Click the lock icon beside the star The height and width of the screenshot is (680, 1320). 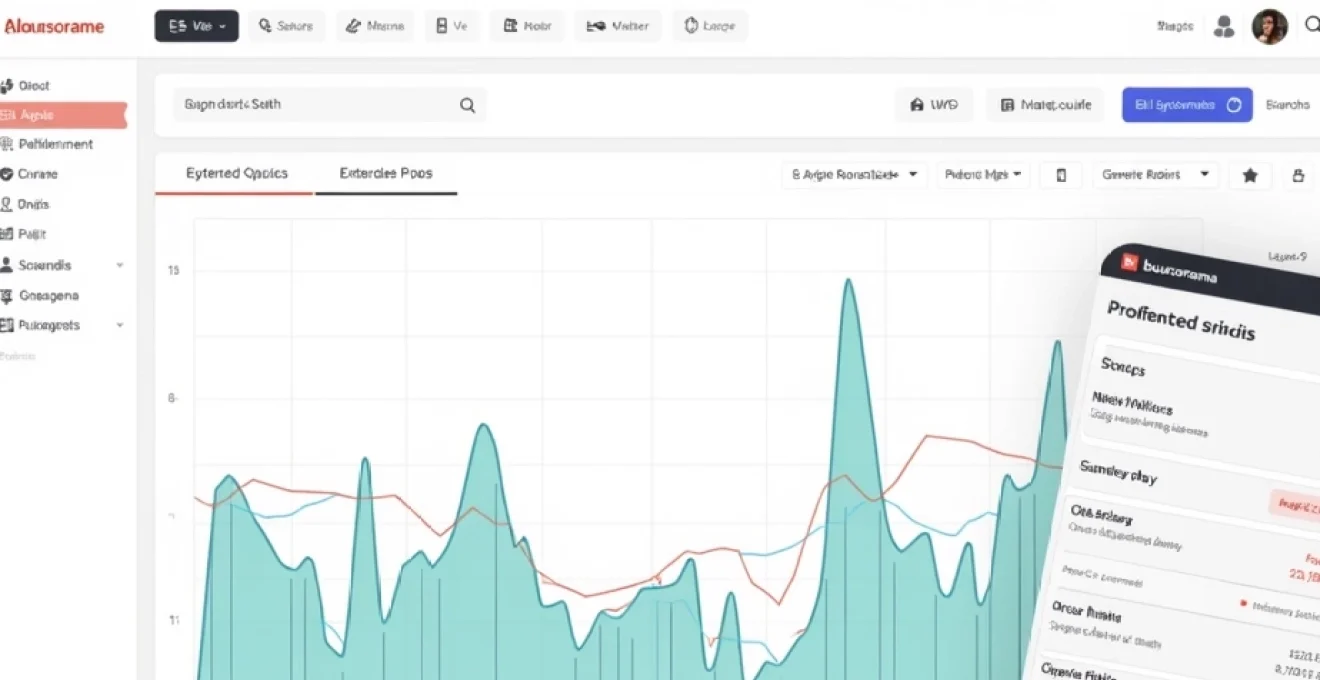click(1298, 175)
